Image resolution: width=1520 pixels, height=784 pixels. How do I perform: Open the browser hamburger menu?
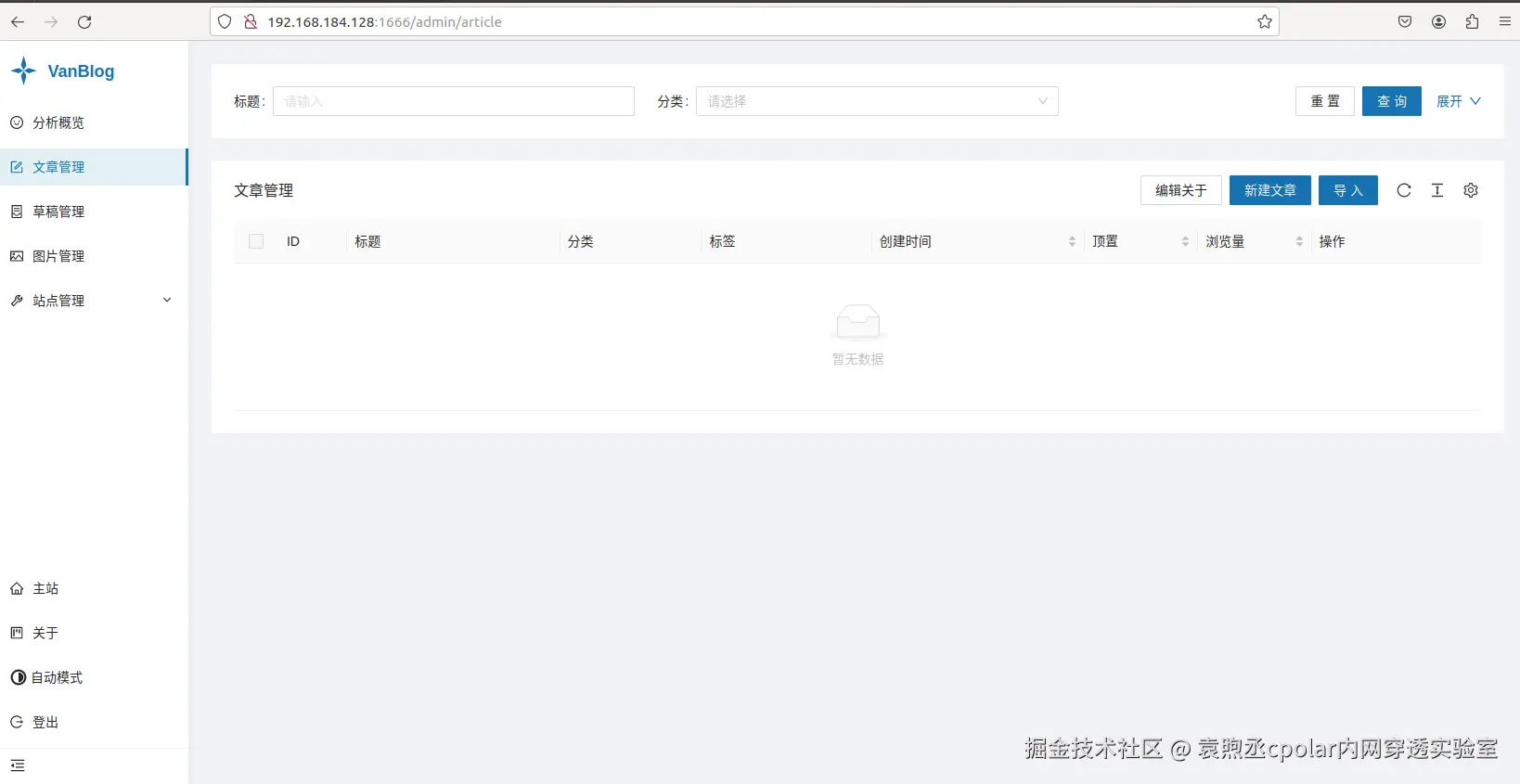(x=1505, y=21)
